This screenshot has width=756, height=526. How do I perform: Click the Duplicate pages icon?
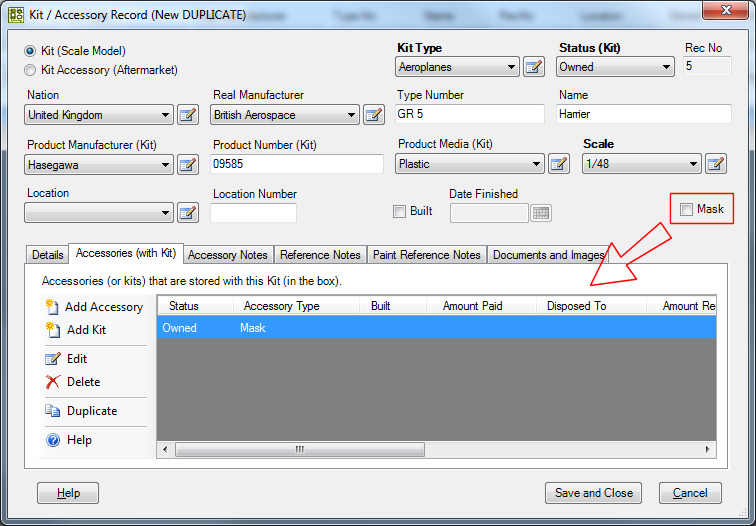click(x=52, y=411)
